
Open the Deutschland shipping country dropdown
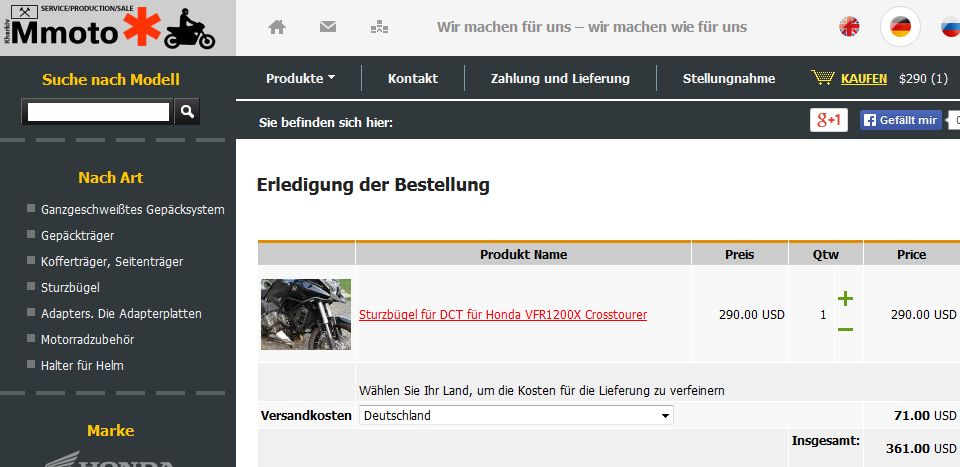(516, 416)
